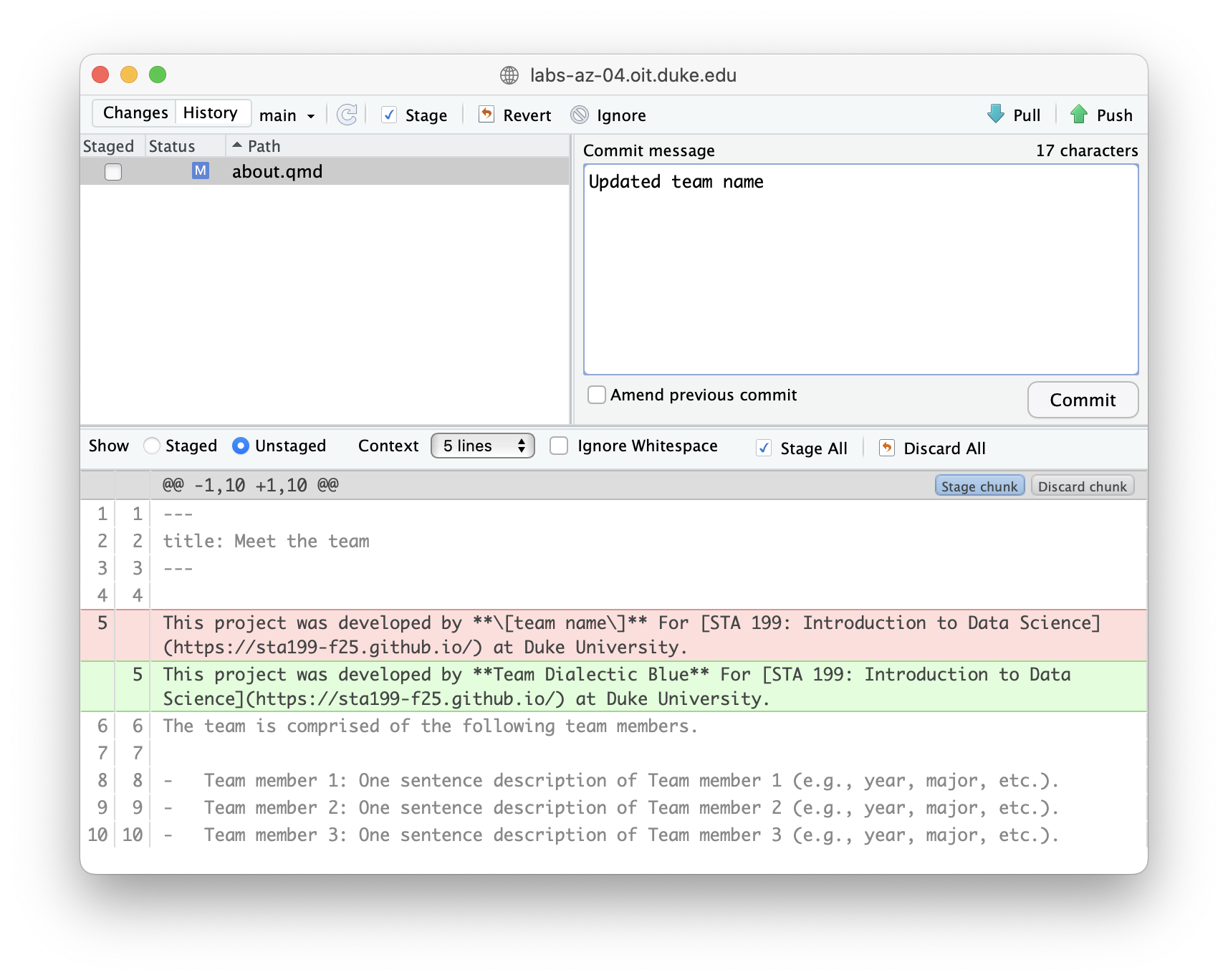The image size is (1228, 980).
Task: Click the refresh icon in the toolbar
Action: [347, 115]
